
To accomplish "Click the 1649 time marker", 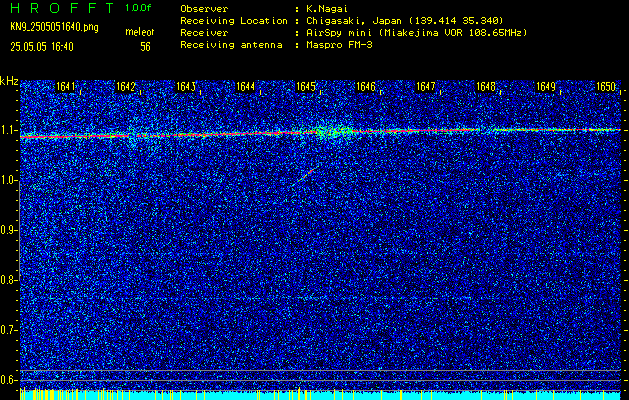I will coord(546,86).
